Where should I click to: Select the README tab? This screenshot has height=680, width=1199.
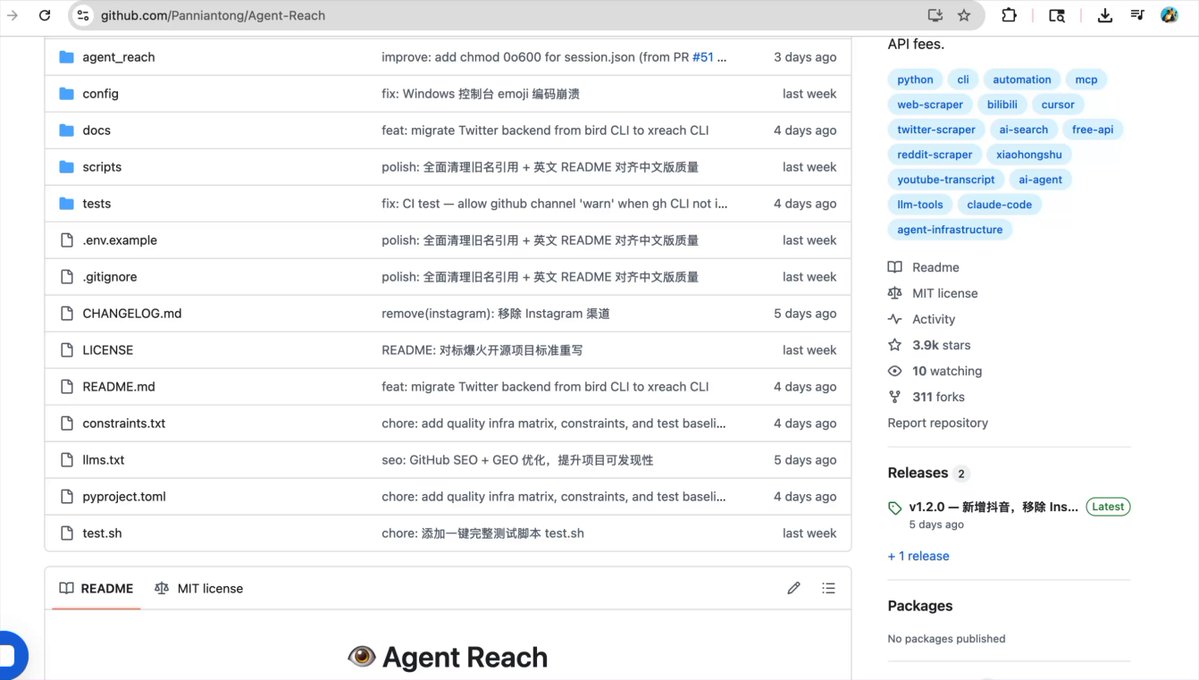tap(97, 589)
